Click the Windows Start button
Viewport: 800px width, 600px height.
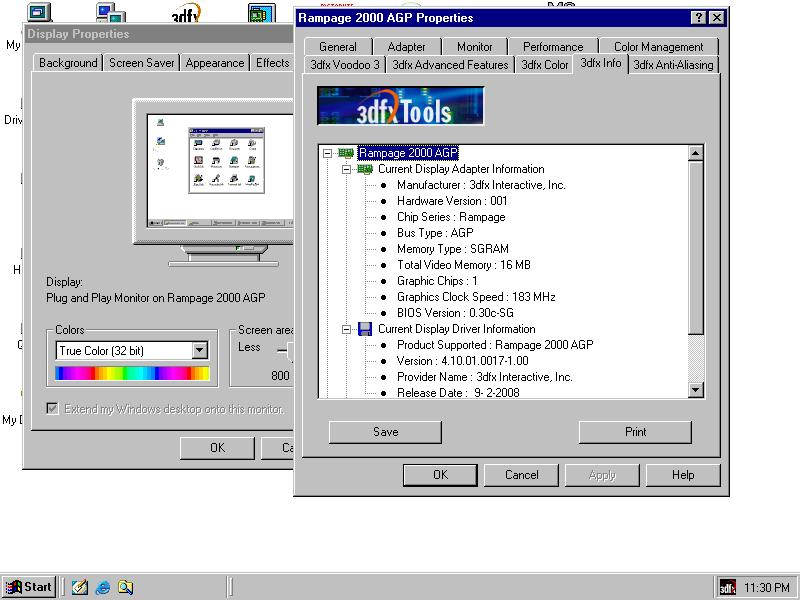(29, 587)
